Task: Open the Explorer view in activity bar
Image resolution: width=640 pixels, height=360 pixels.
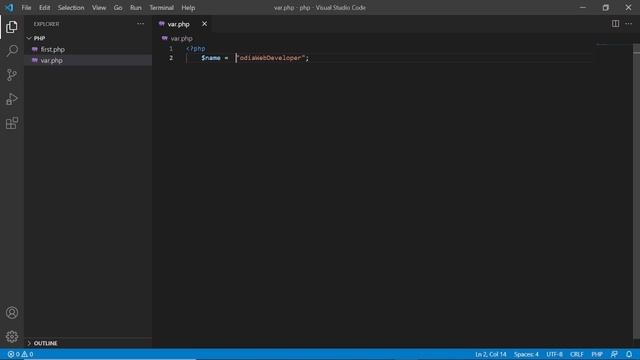Action: pyautogui.click(x=12, y=27)
